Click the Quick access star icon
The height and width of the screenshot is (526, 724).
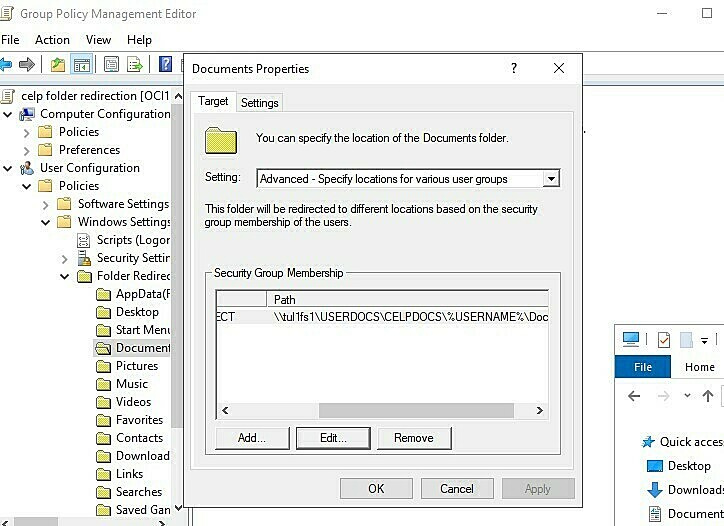(648, 442)
